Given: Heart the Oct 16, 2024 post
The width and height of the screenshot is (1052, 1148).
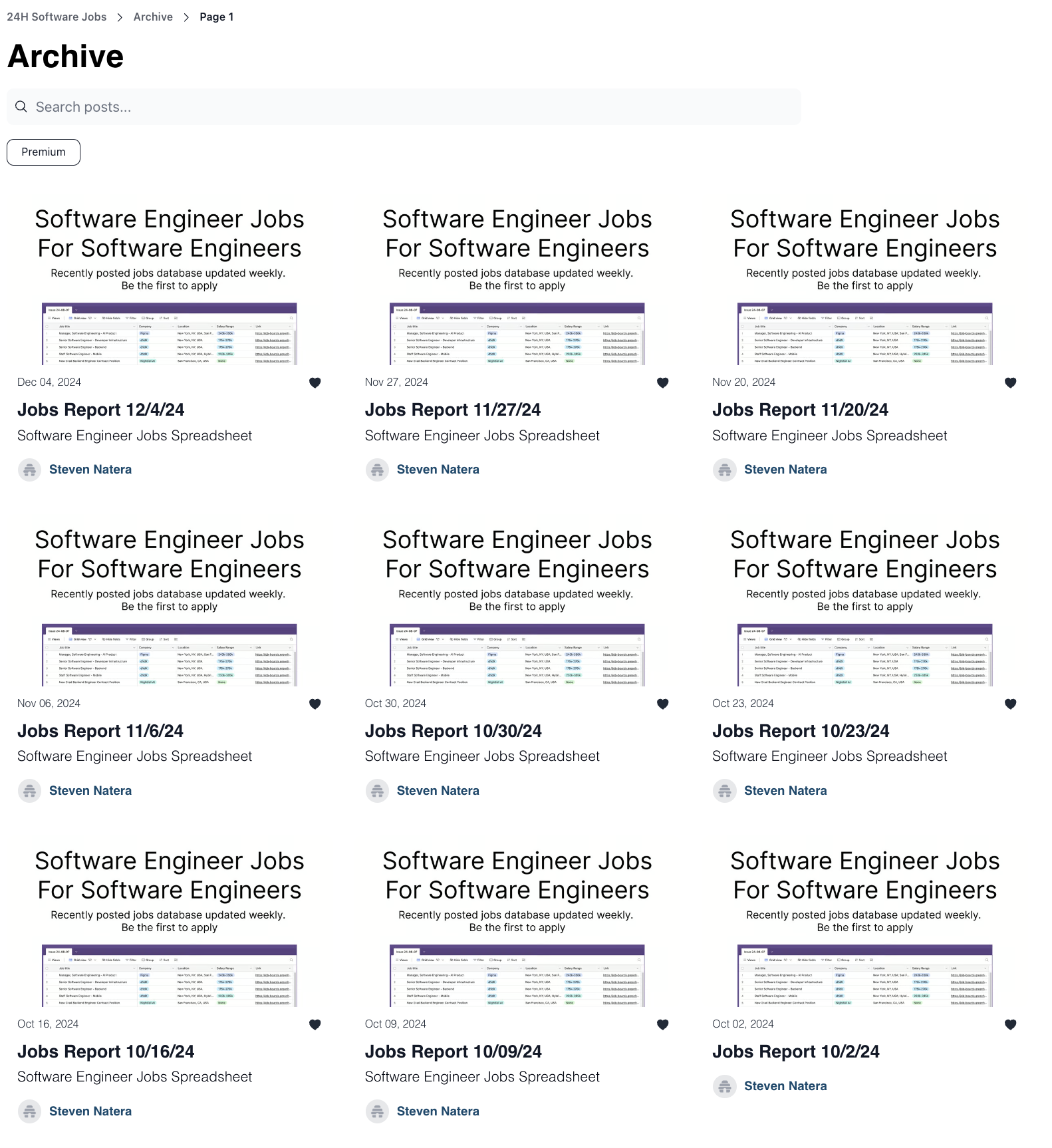Looking at the screenshot, I should (315, 1024).
